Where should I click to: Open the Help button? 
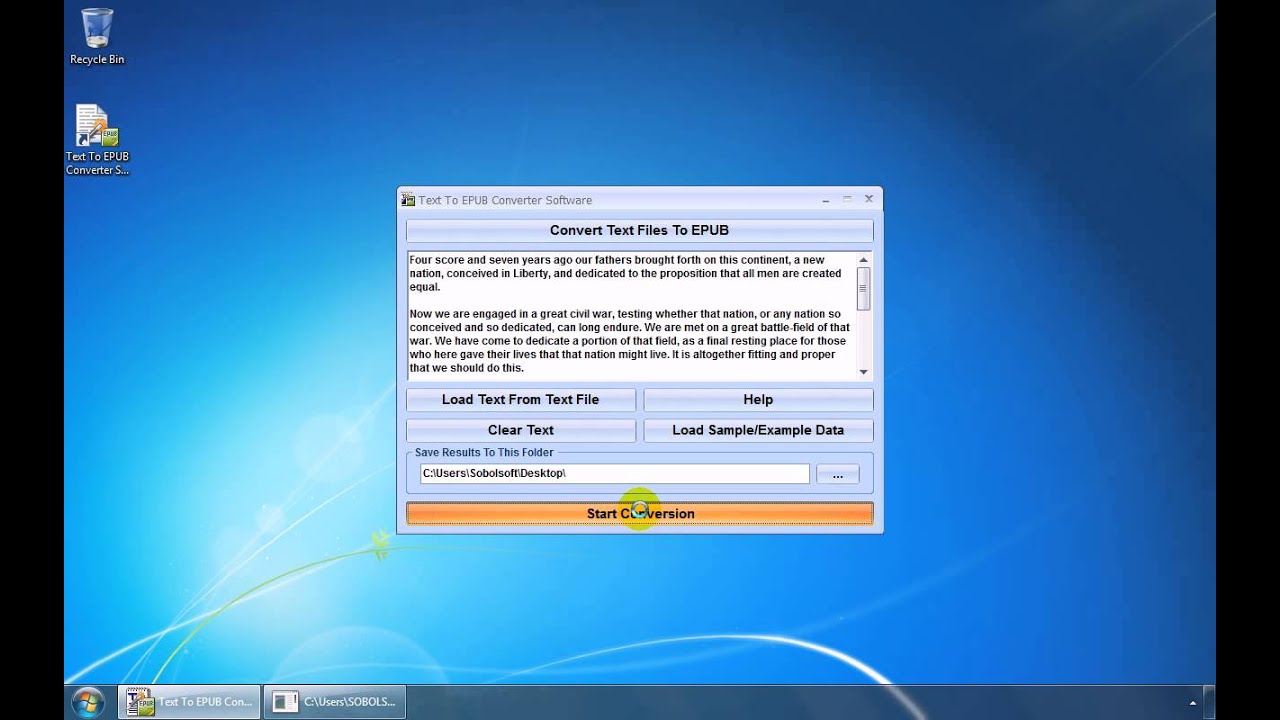click(758, 399)
